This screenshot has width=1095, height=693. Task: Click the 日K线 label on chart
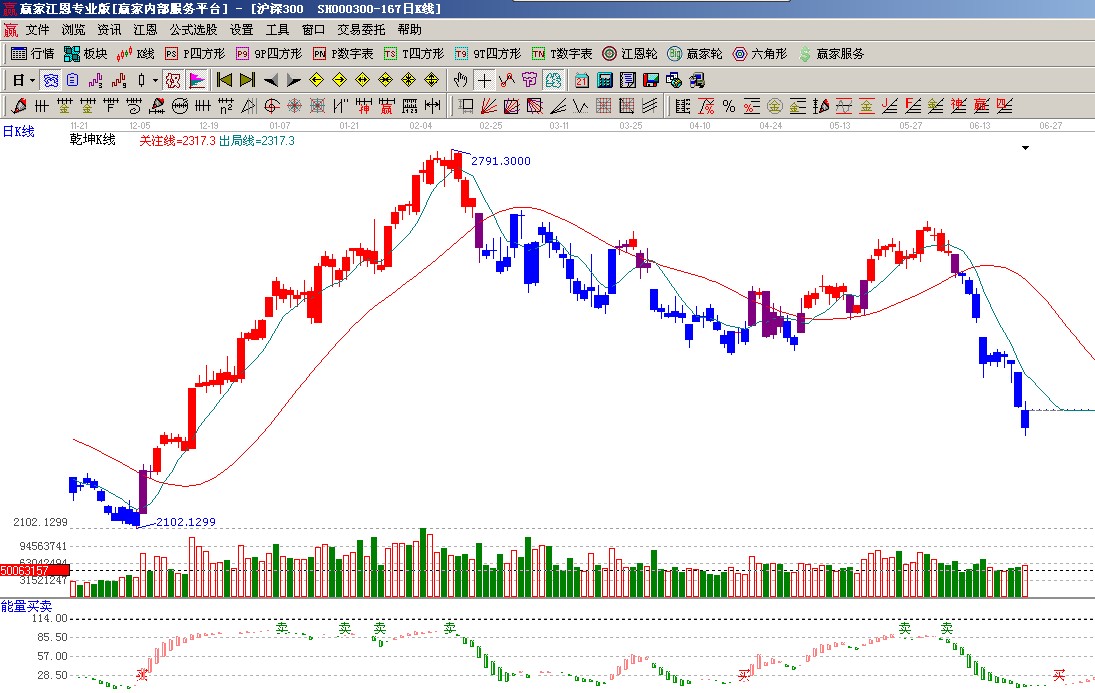pyautogui.click(x=18, y=131)
